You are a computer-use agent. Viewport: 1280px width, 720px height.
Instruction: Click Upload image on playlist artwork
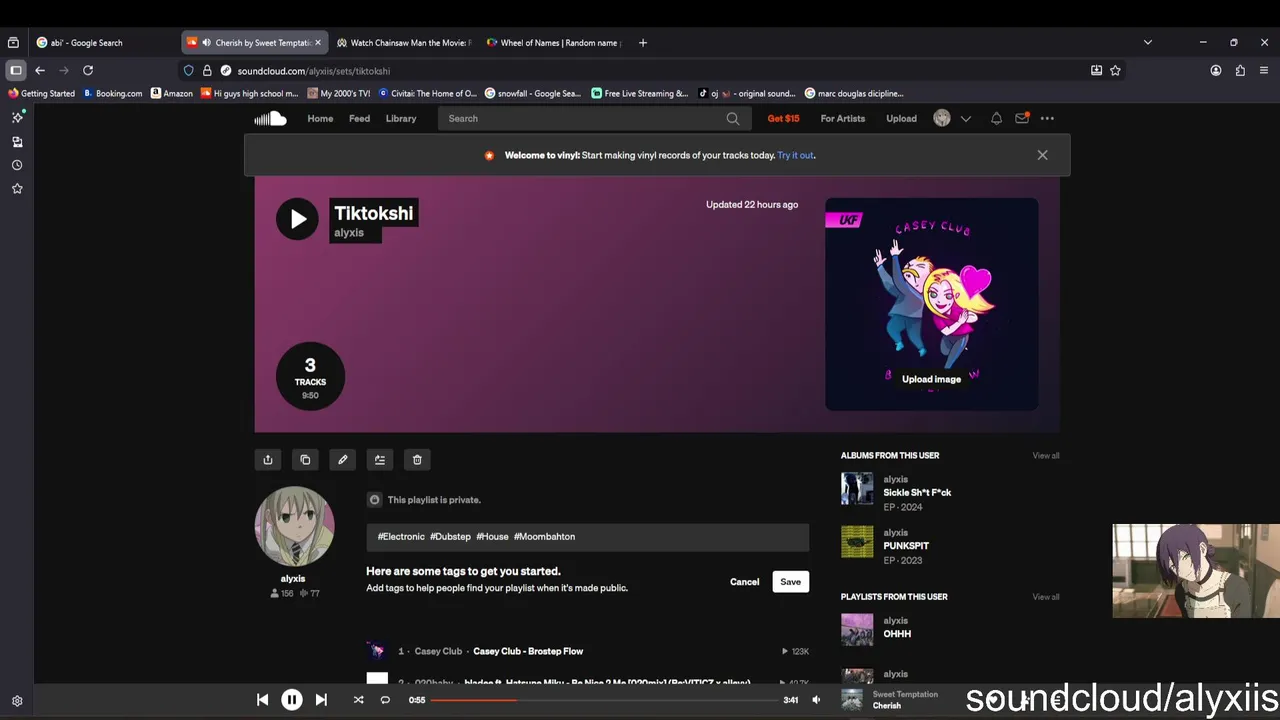coord(931,379)
